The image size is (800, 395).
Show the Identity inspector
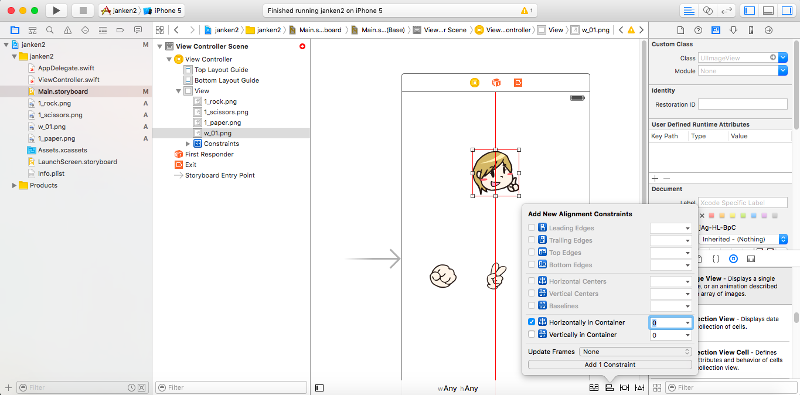coord(716,30)
